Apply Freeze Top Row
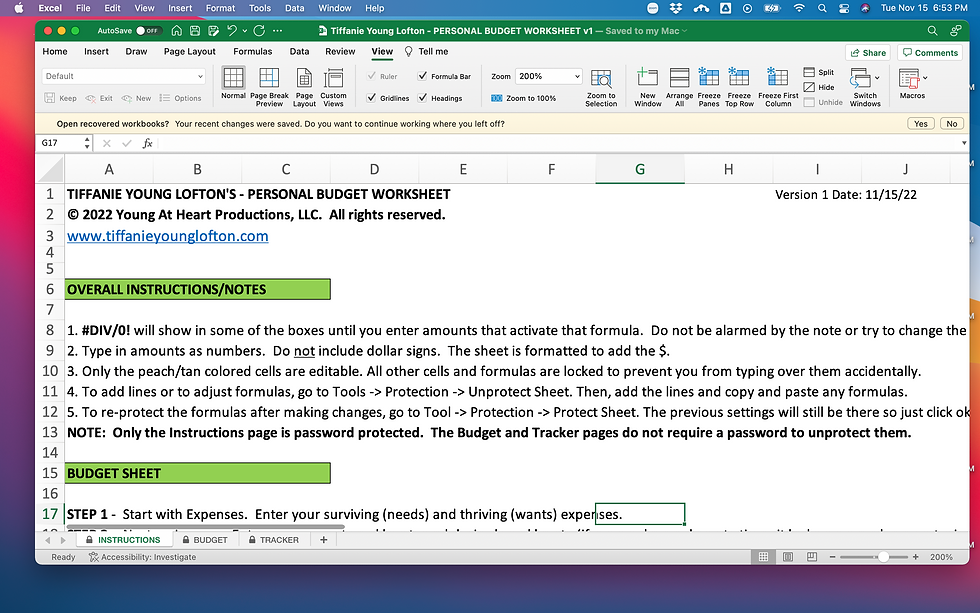 pos(739,87)
